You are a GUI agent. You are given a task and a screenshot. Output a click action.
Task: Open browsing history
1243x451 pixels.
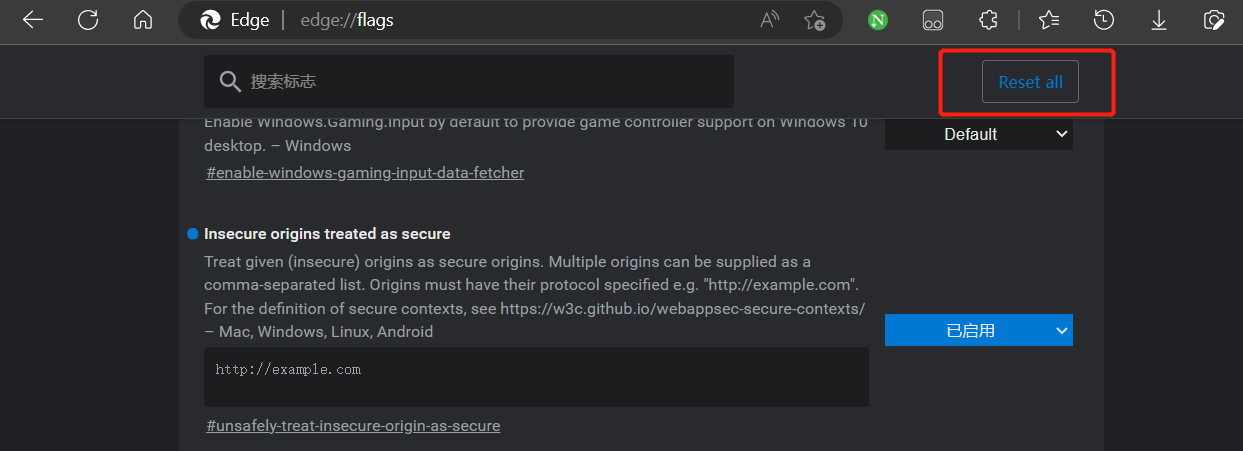[1104, 20]
